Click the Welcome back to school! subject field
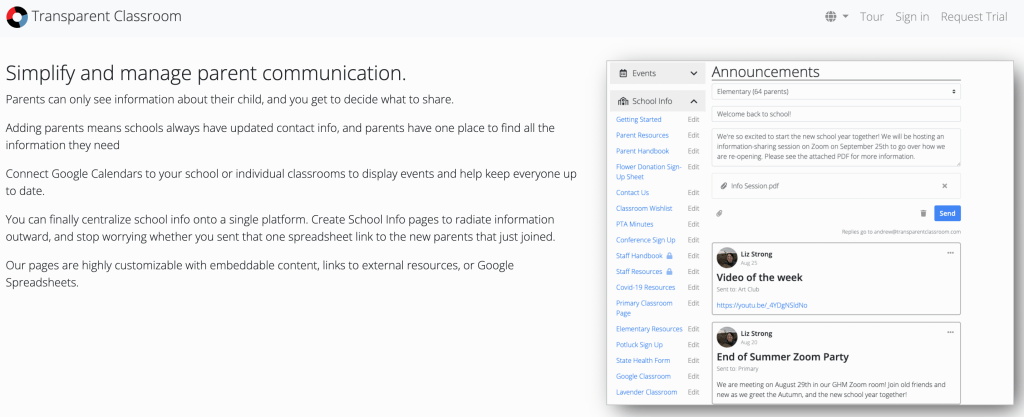Viewport: 1024px width, 417px height. coord(835,114)
